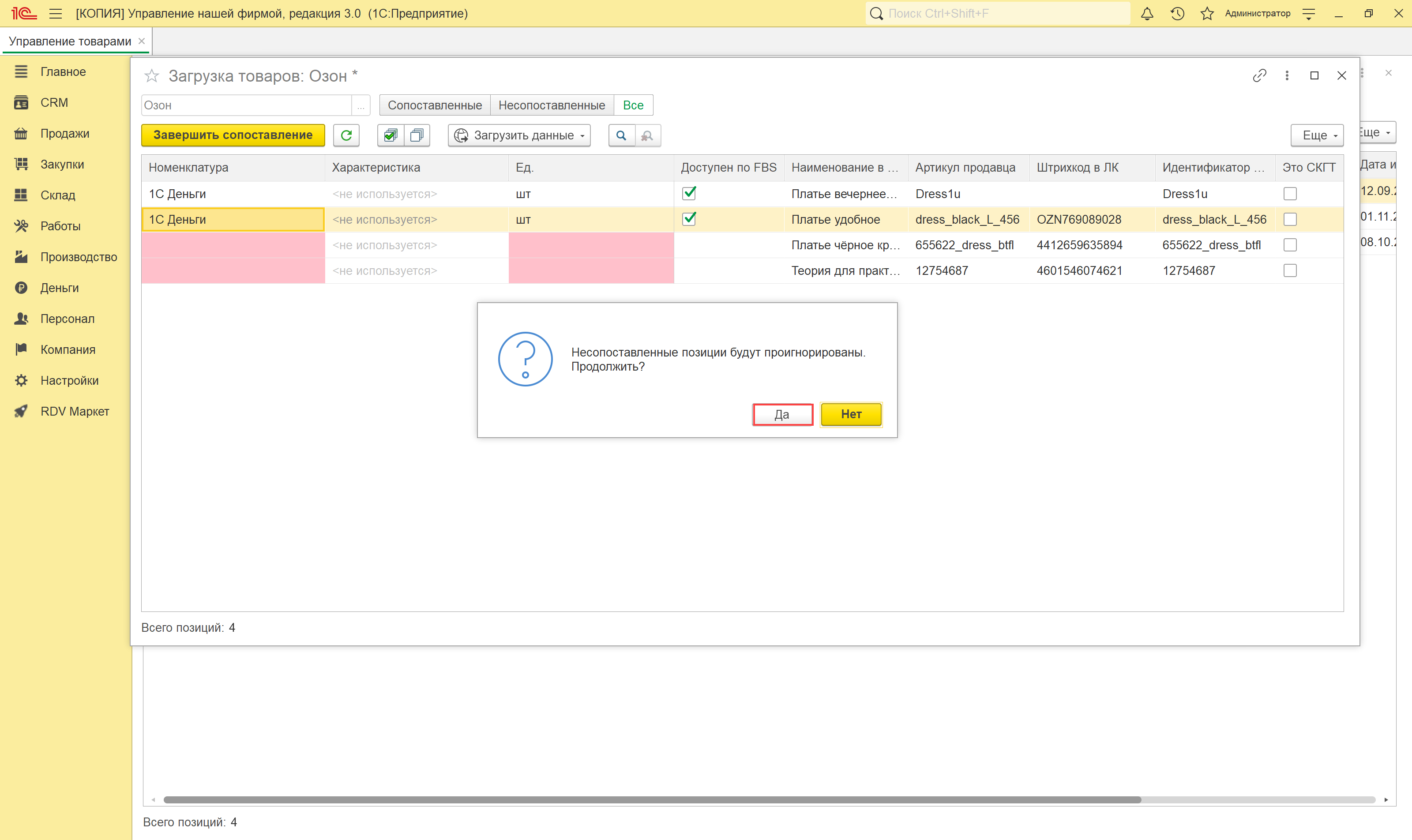Open the Производство section

(79, 257)
